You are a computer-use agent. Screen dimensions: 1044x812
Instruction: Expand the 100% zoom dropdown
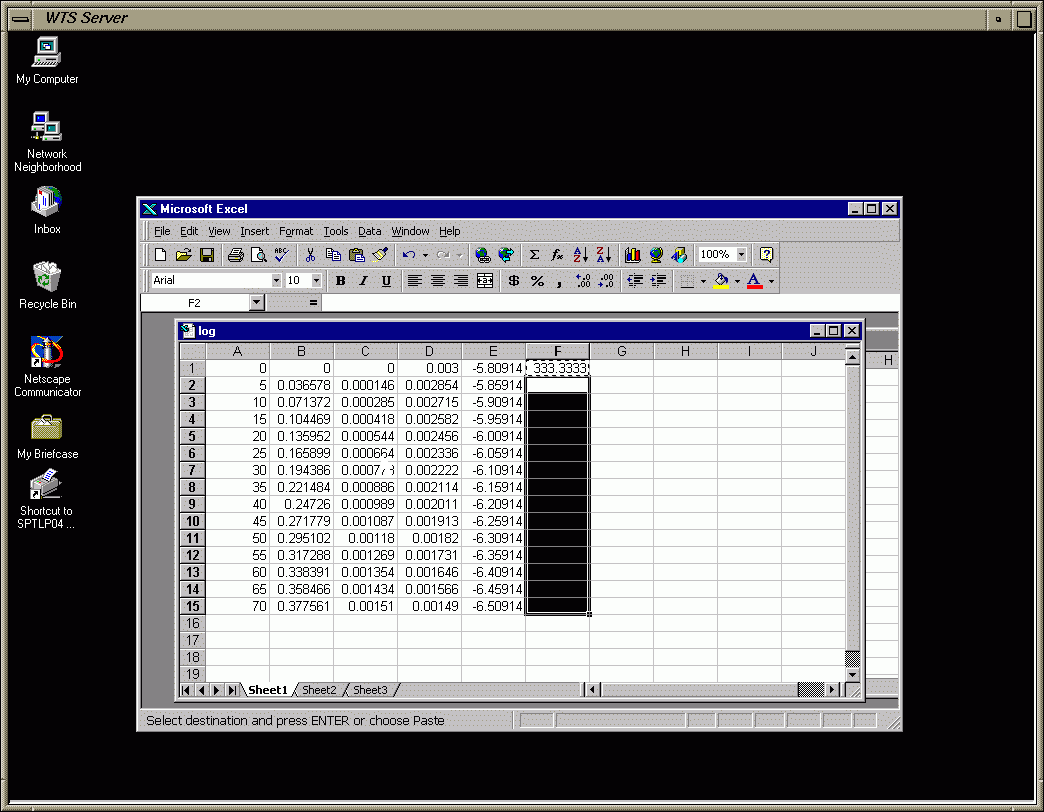pos(741,255)
